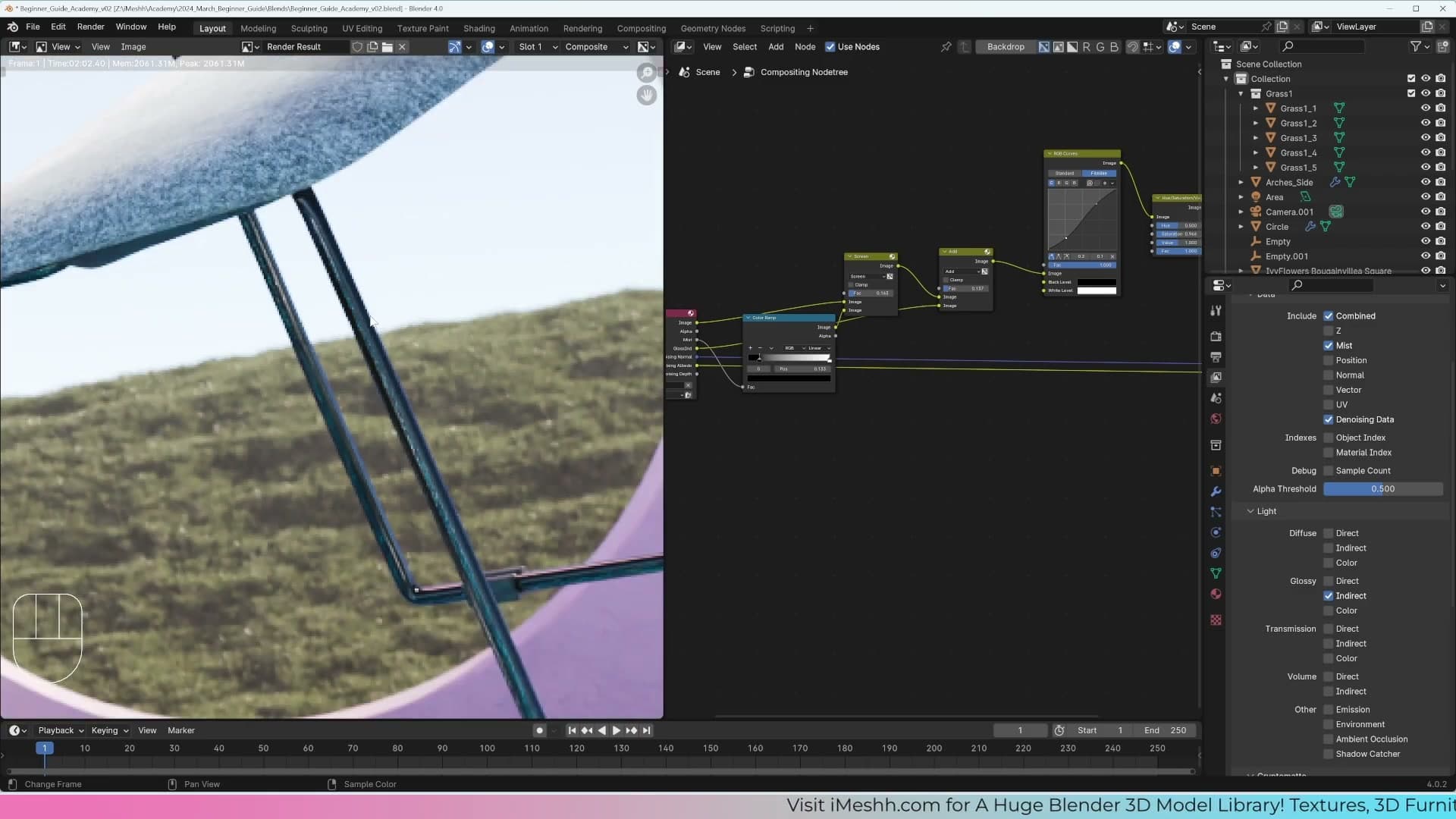
Task: Adjust the Alpha Threshold slider
Action: [1382, 490]
